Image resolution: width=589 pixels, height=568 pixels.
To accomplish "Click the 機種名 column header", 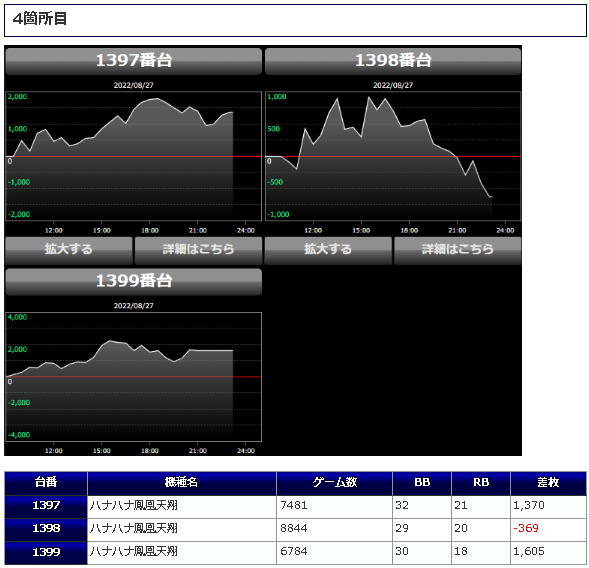I will click(182, 483).
